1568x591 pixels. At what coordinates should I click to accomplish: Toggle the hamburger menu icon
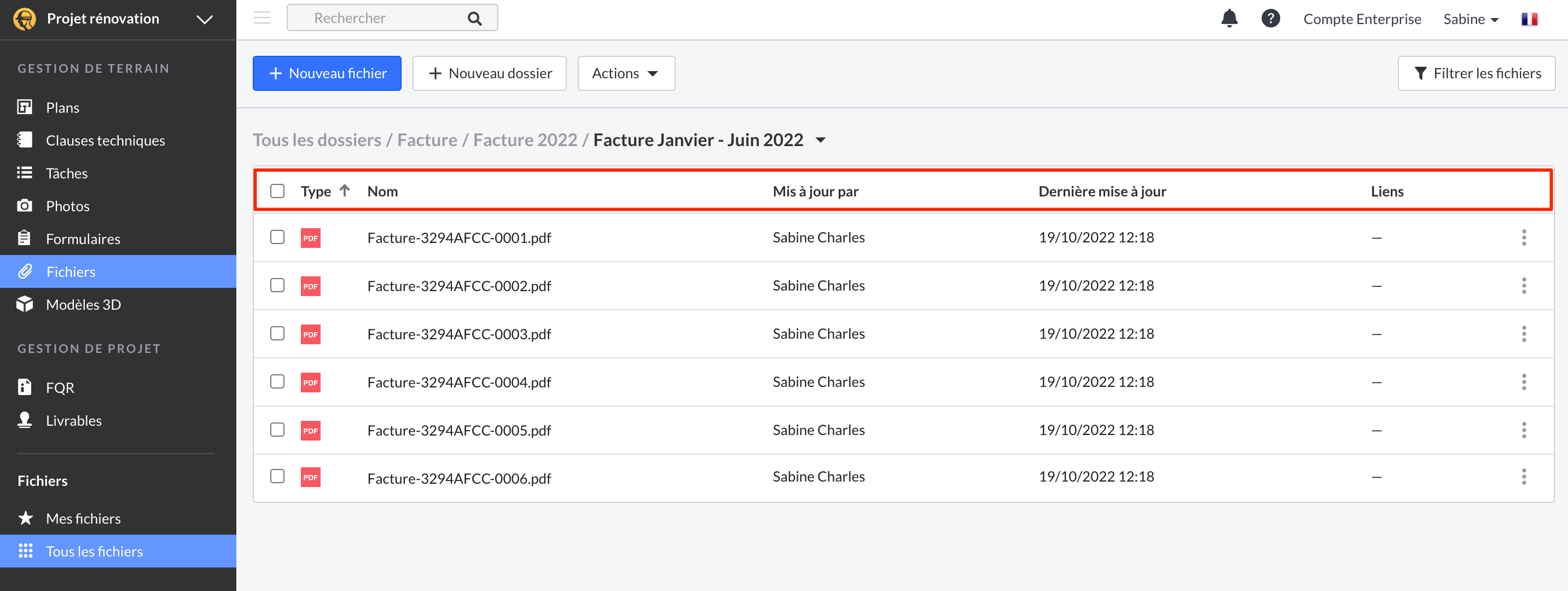pyautogui.click(x=262, y=18)
